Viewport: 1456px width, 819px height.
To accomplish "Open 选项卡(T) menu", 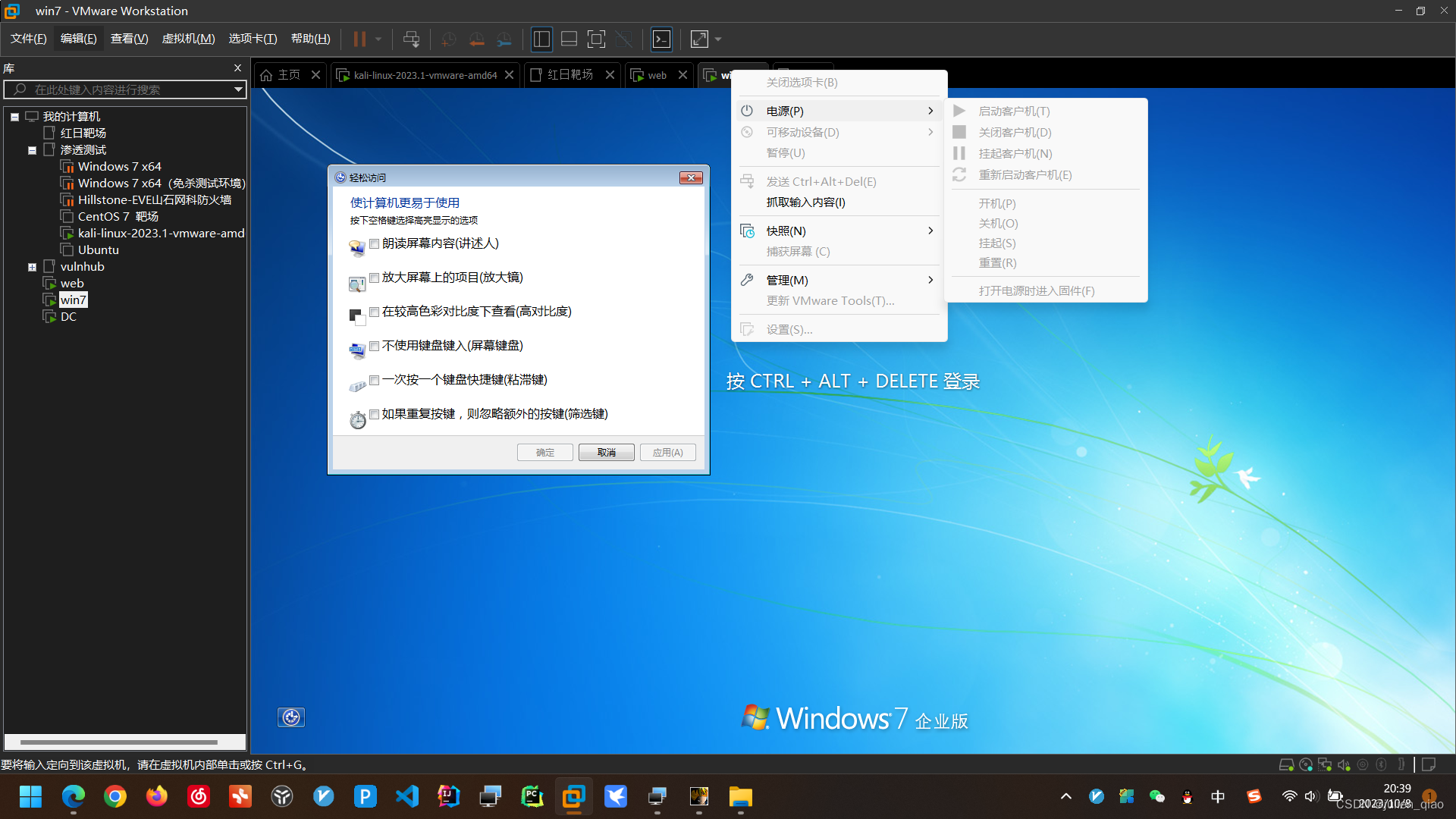I will (253, 39).
